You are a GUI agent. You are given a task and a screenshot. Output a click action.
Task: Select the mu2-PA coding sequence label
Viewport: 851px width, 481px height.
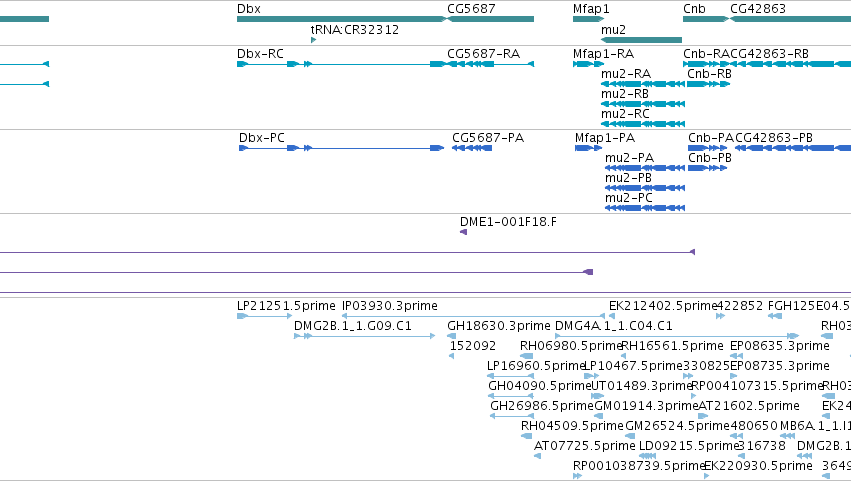(630, 158)
